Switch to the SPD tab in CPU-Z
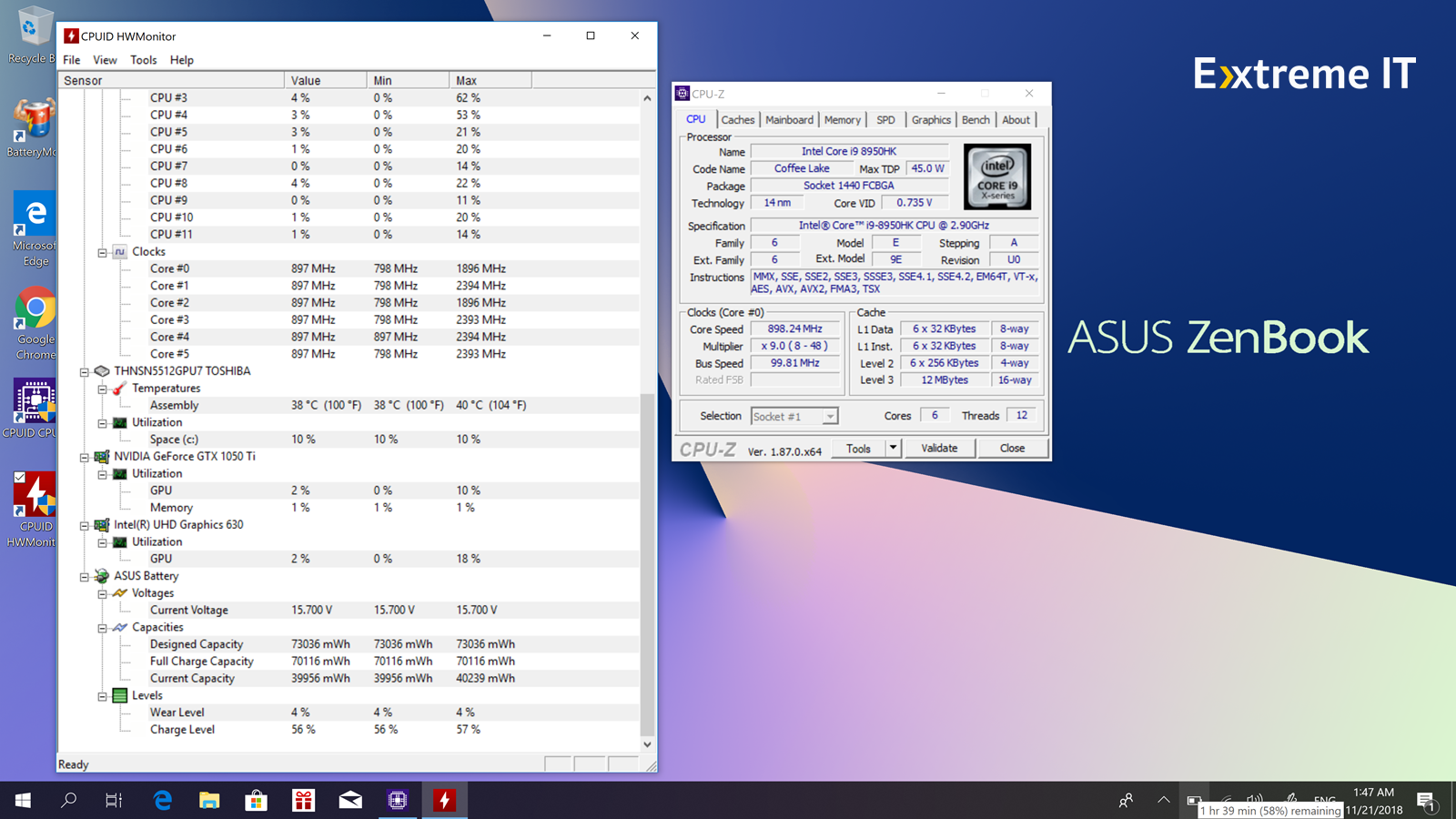The height and width of the screenshot is (819, 1456). click(x=885, y=120)
